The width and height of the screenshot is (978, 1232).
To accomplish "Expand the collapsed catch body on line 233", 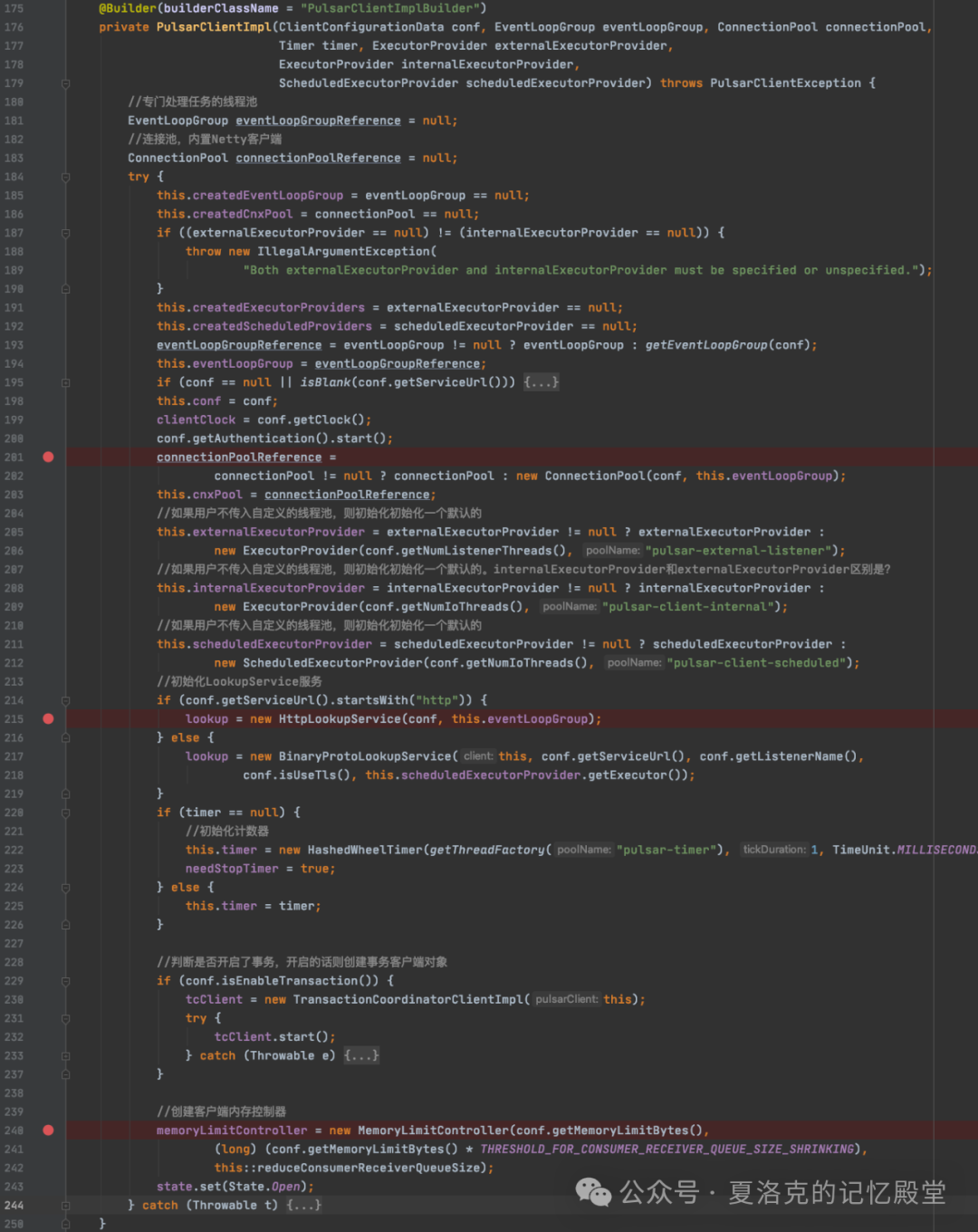I will point(361,1055).
